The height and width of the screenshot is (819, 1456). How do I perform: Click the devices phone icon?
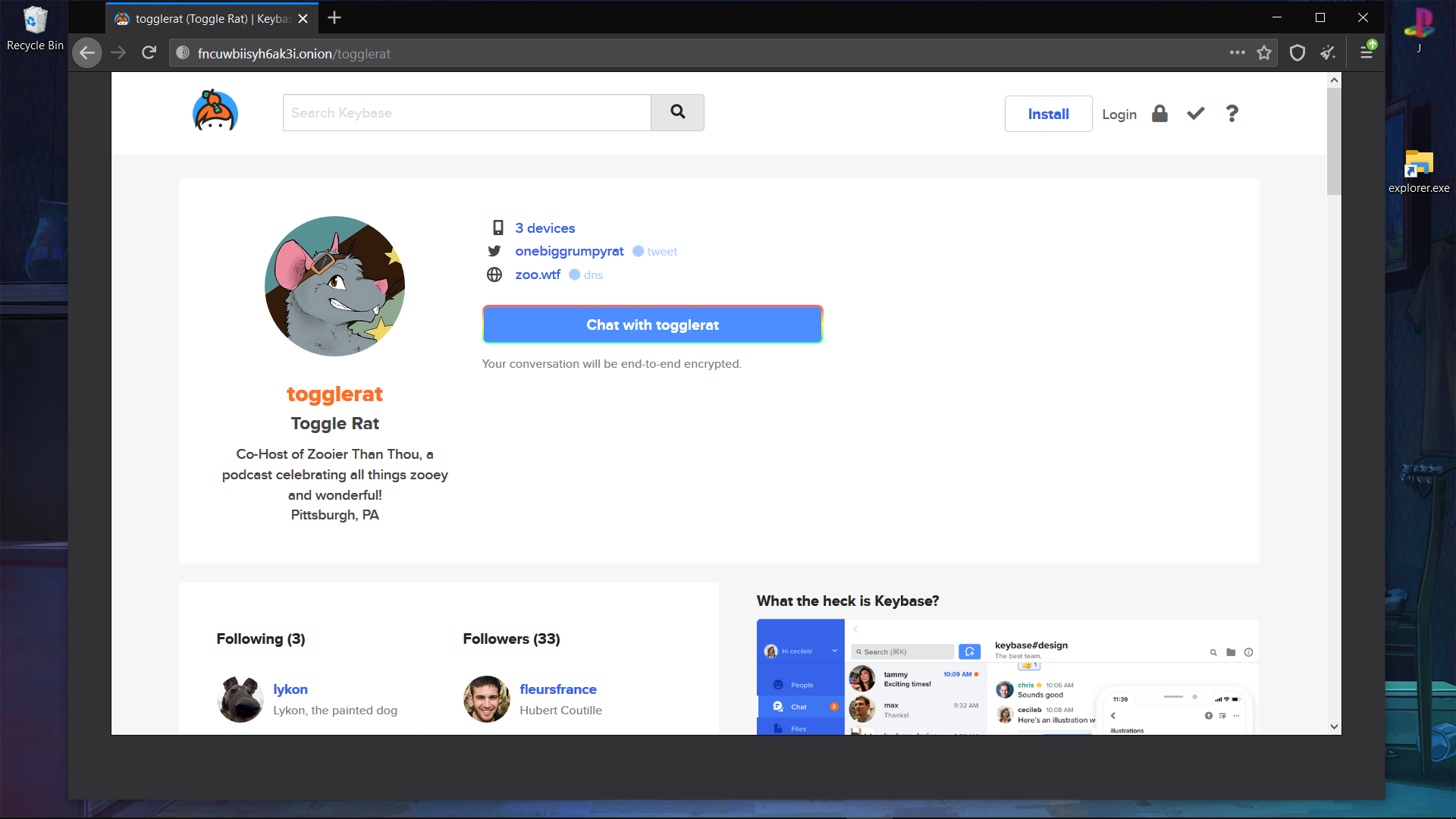point(498,227)
